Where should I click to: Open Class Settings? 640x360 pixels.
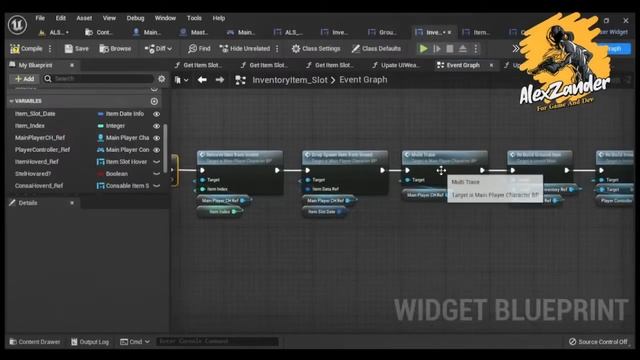[316, 49]
